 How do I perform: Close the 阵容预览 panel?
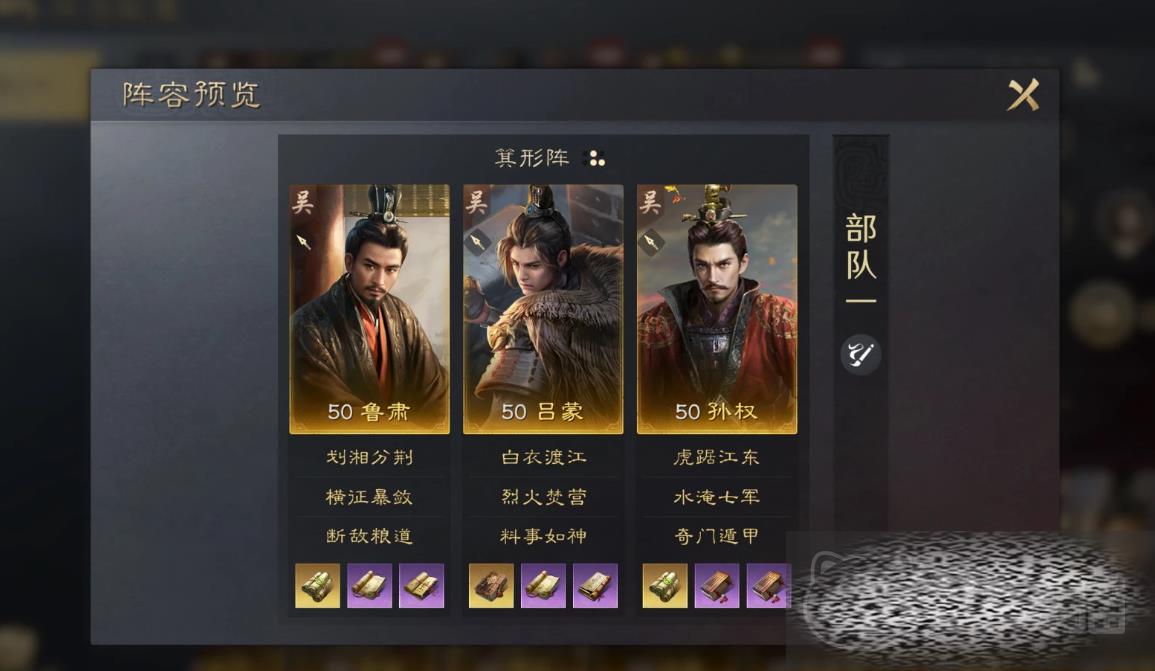pyautogui.click(x=1023, y=94)
